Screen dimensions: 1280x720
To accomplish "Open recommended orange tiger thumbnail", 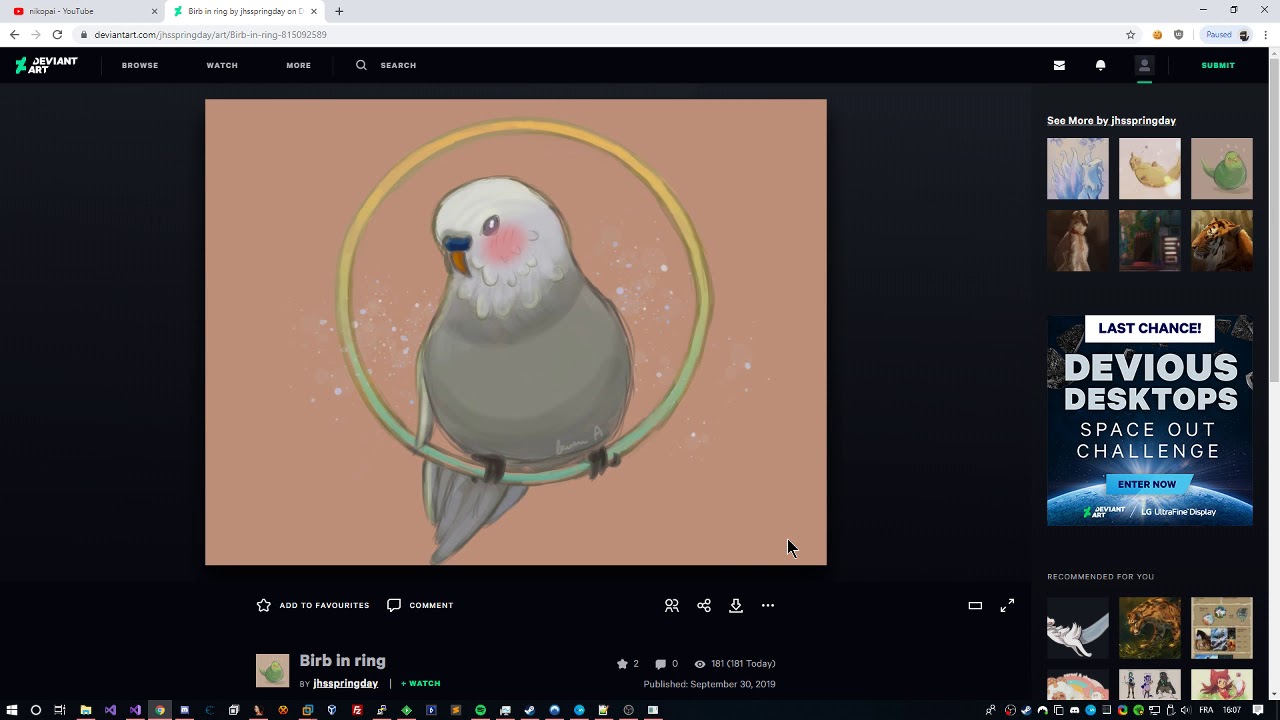I will (1150, 628).
